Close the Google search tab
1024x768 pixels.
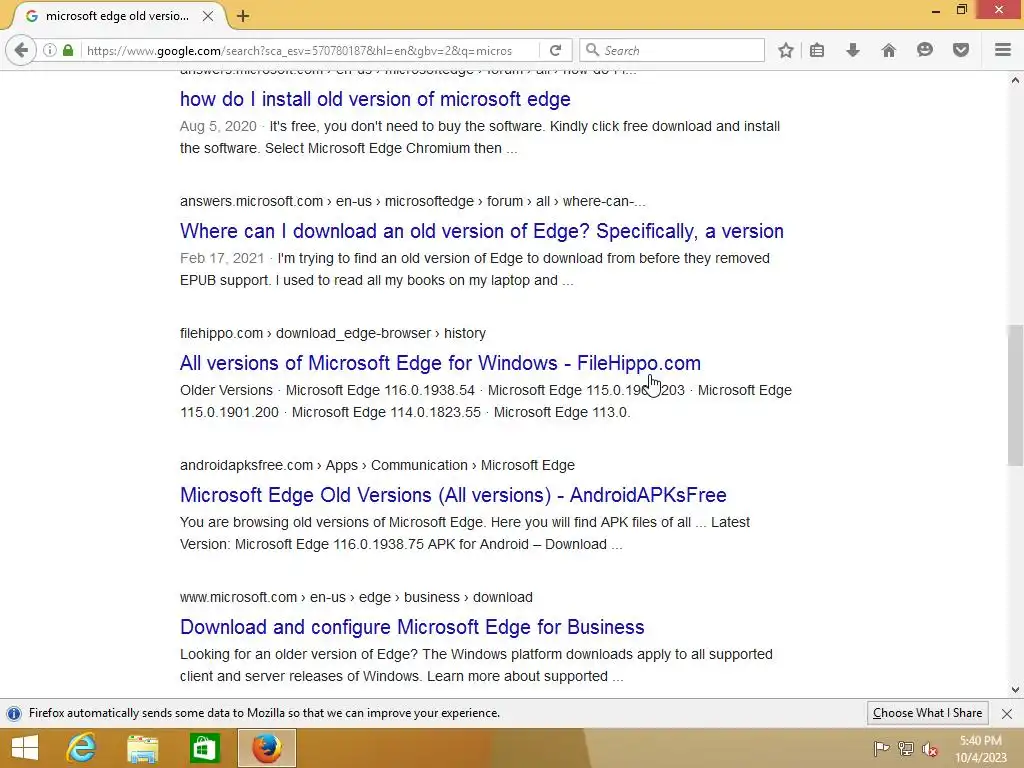tap(208, 16)
